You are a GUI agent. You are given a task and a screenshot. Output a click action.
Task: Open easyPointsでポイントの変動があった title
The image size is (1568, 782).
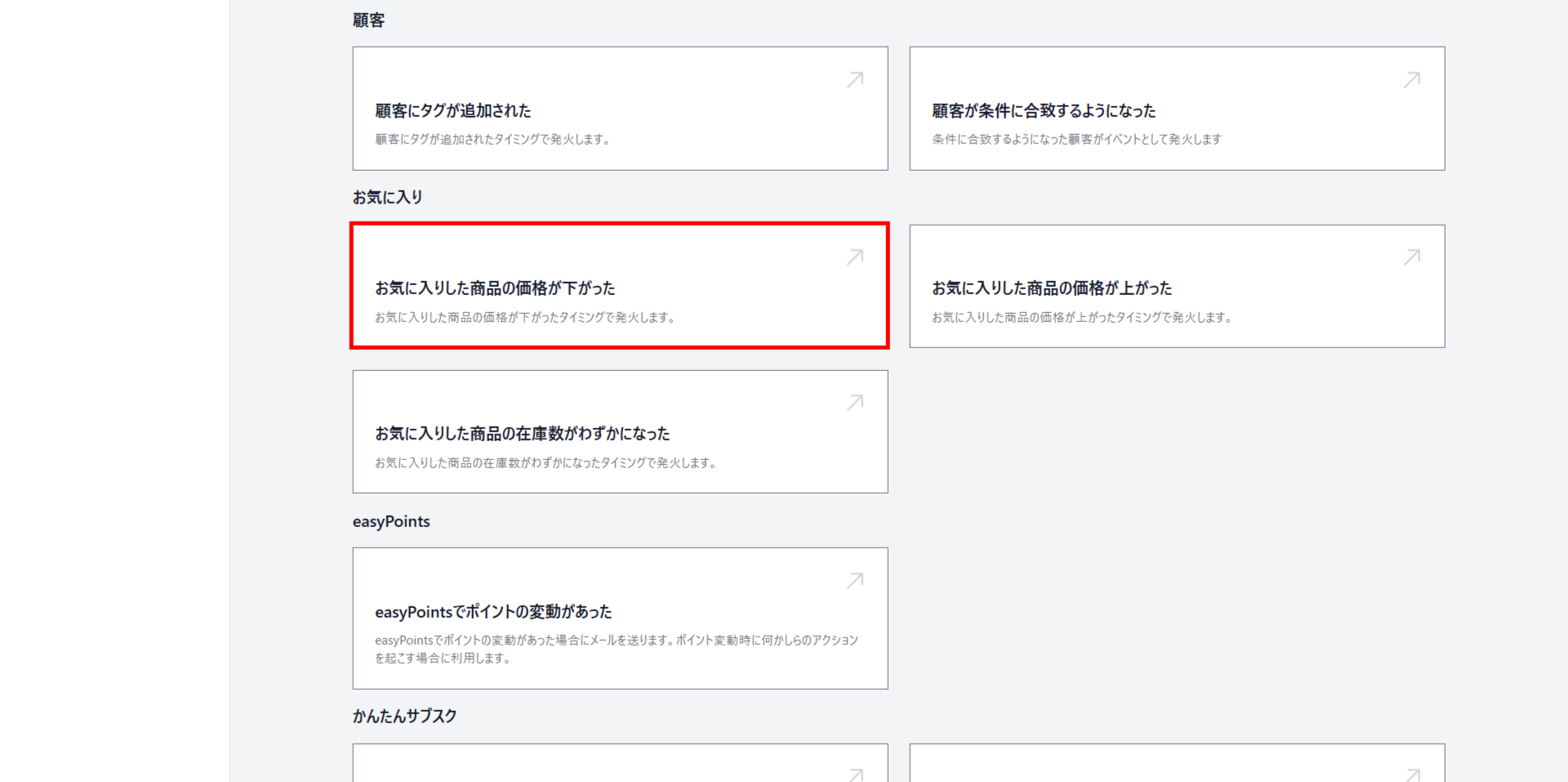coord(493,611)
